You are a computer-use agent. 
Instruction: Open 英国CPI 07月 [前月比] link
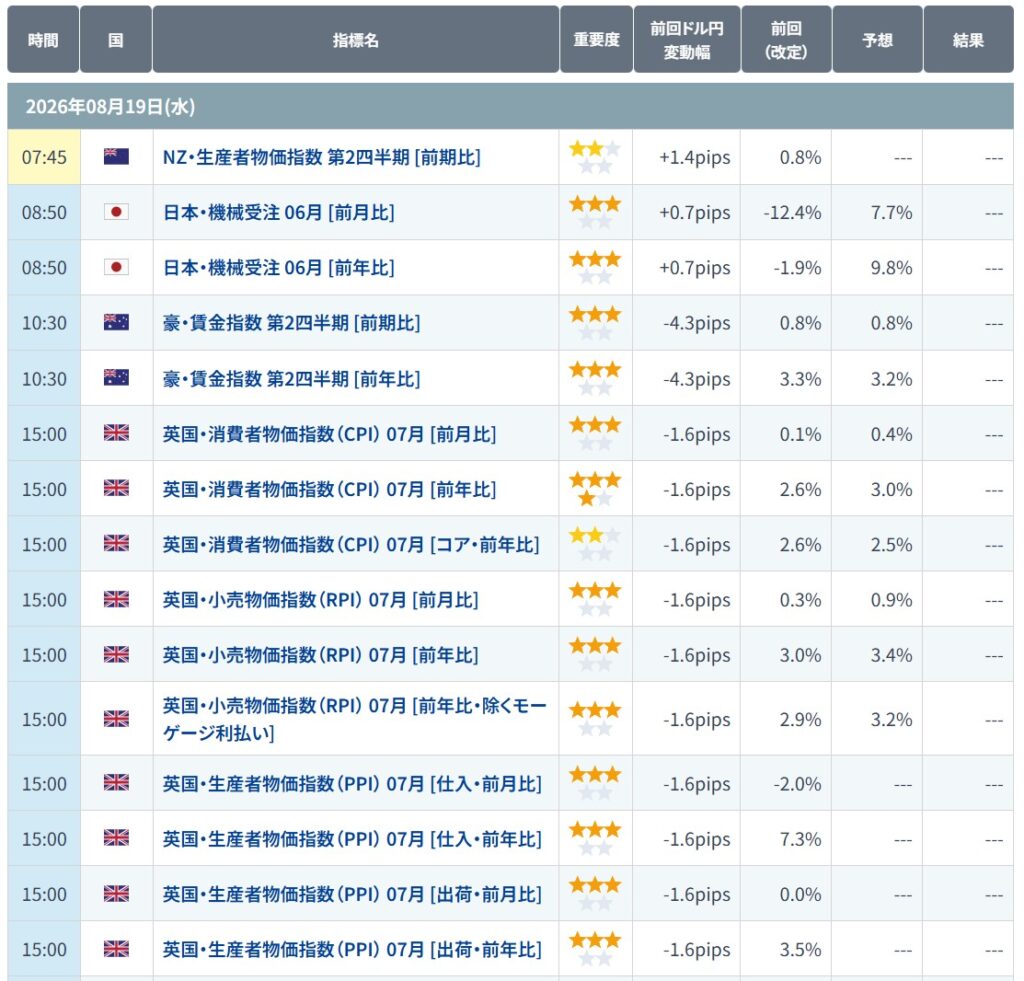(329, 434)
